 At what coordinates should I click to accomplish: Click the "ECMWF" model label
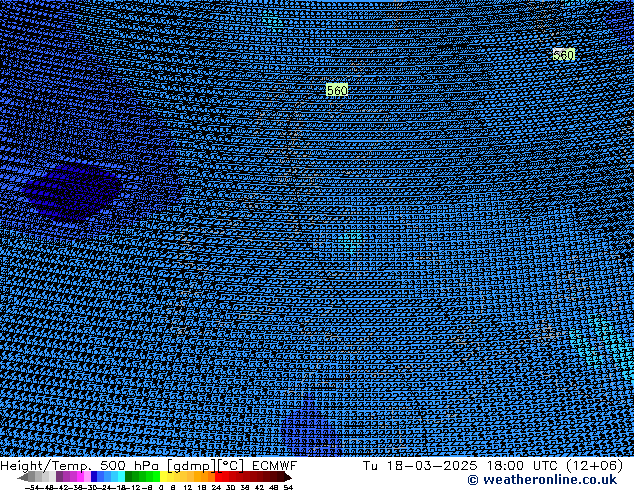click(x=275, y=466)
